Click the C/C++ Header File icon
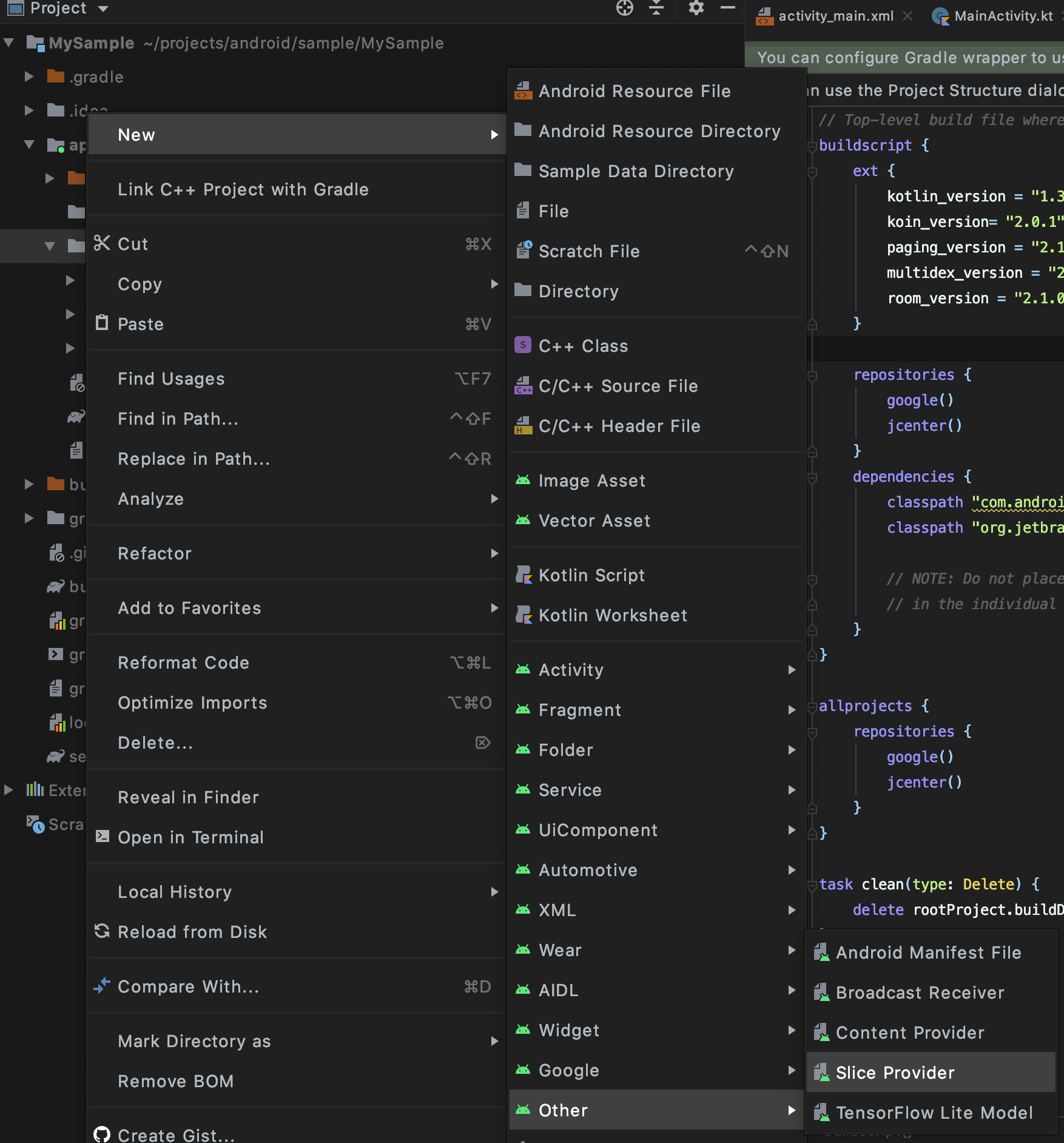 coord(523,426)
